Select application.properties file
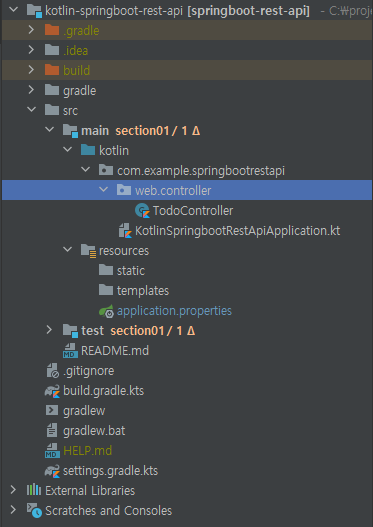The height and width of the screenshot is (527, 373). (174, 311)
